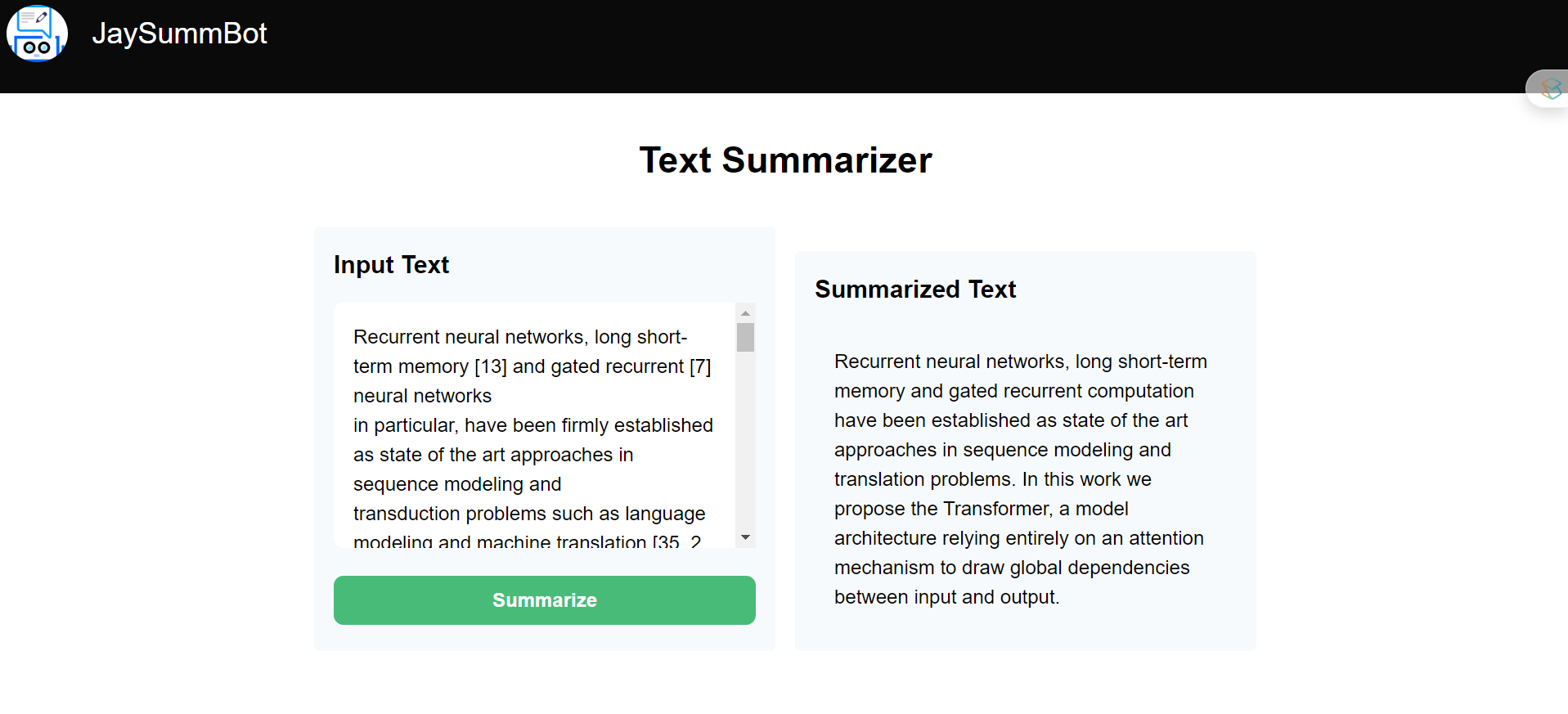
Task: Click the word "Transformer" in the summary
Action: pyautogui.click(x=997, y=509)
